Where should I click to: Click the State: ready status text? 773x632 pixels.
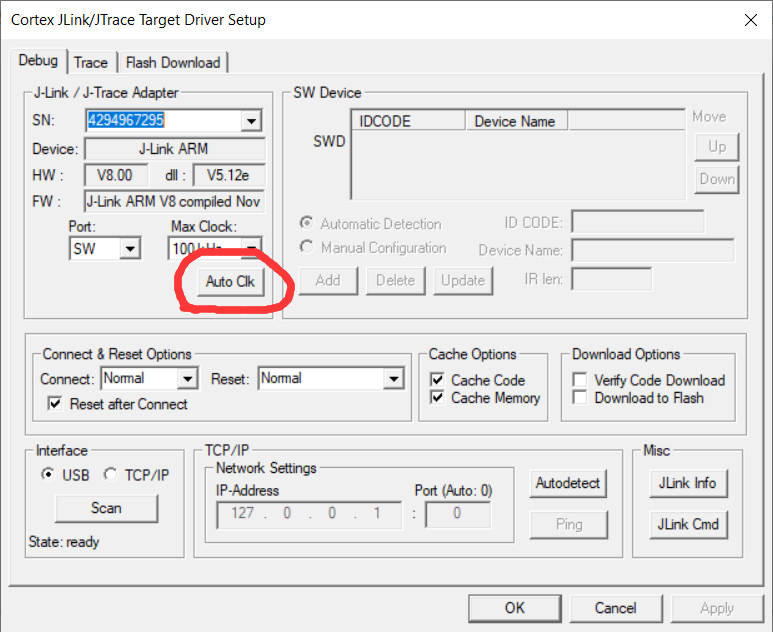coord(64,542)
